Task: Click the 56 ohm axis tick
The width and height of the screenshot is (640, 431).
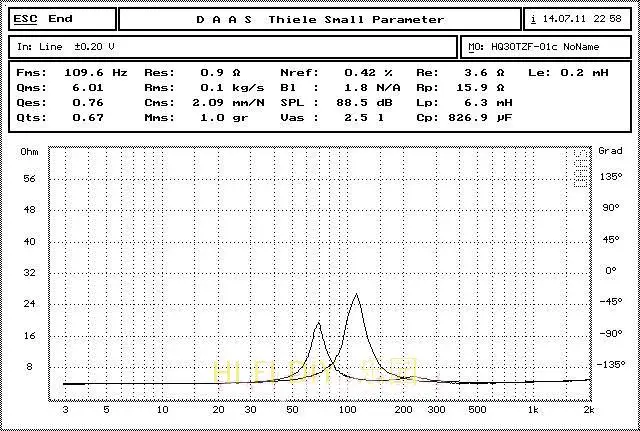Action: click(29, 178)
